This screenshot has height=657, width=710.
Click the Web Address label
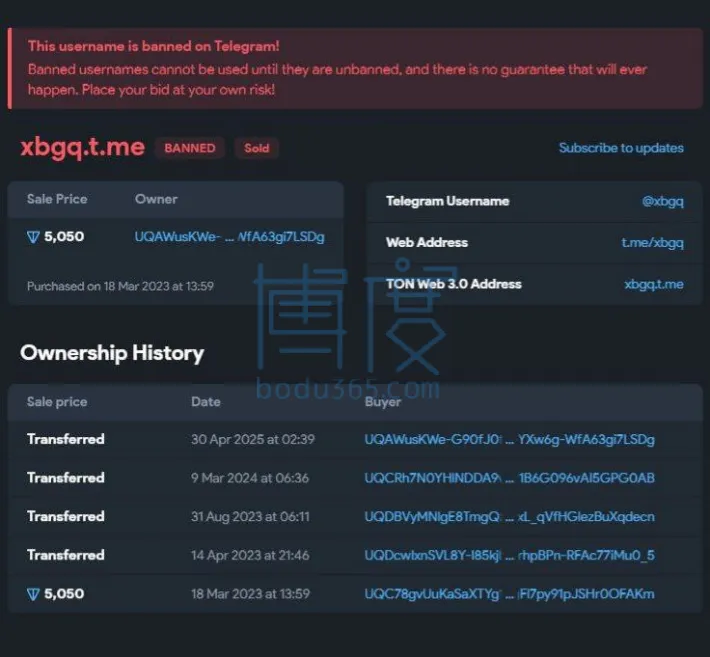427,243
